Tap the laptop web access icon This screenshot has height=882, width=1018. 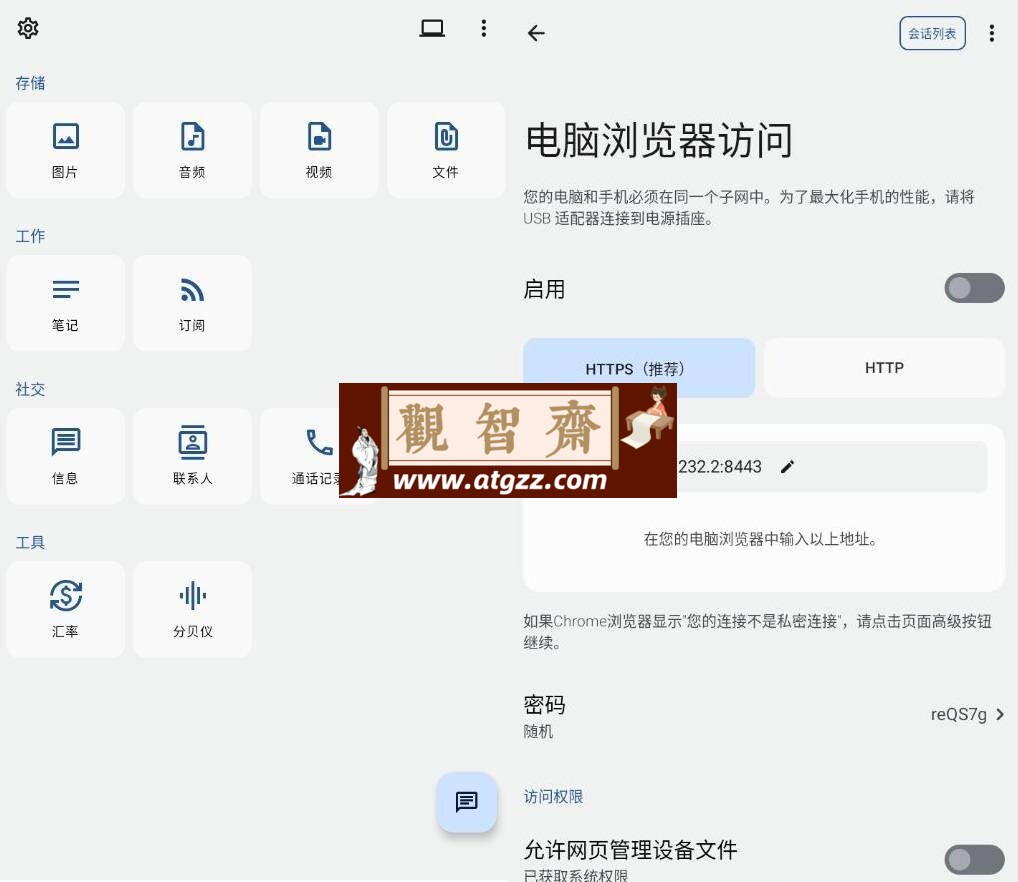(x=432, y=28)
